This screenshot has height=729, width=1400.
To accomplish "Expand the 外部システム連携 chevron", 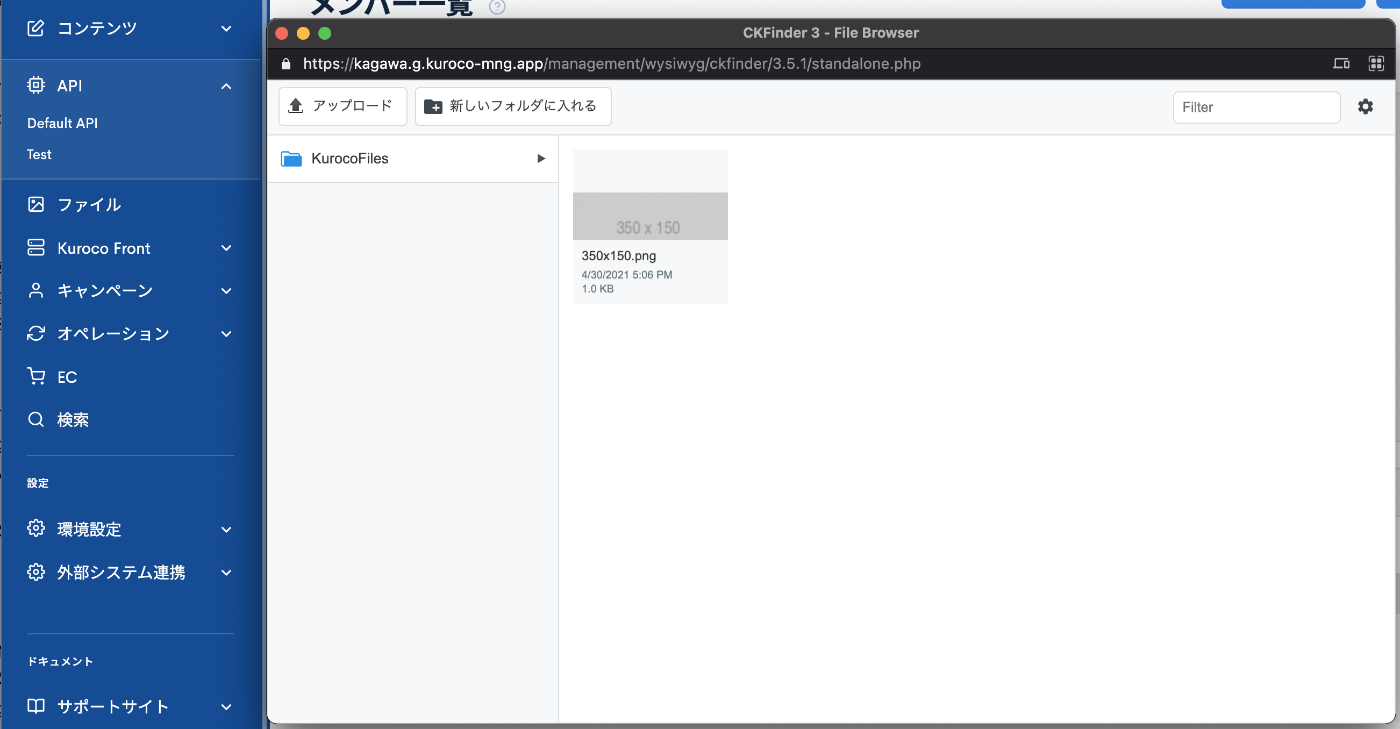I will coord(226,573).
